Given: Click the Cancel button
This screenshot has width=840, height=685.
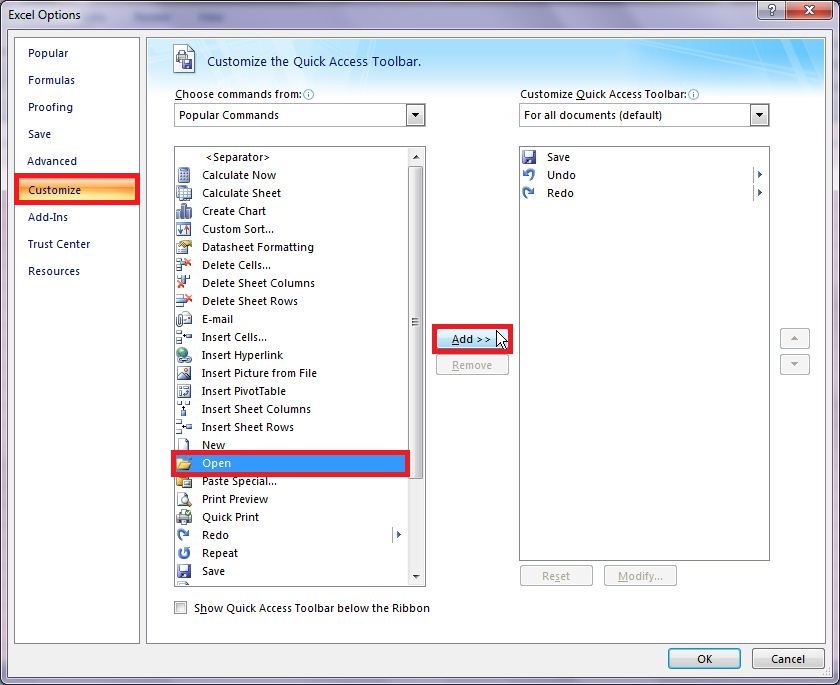Looking at the screenshot, I should point(788,659).
